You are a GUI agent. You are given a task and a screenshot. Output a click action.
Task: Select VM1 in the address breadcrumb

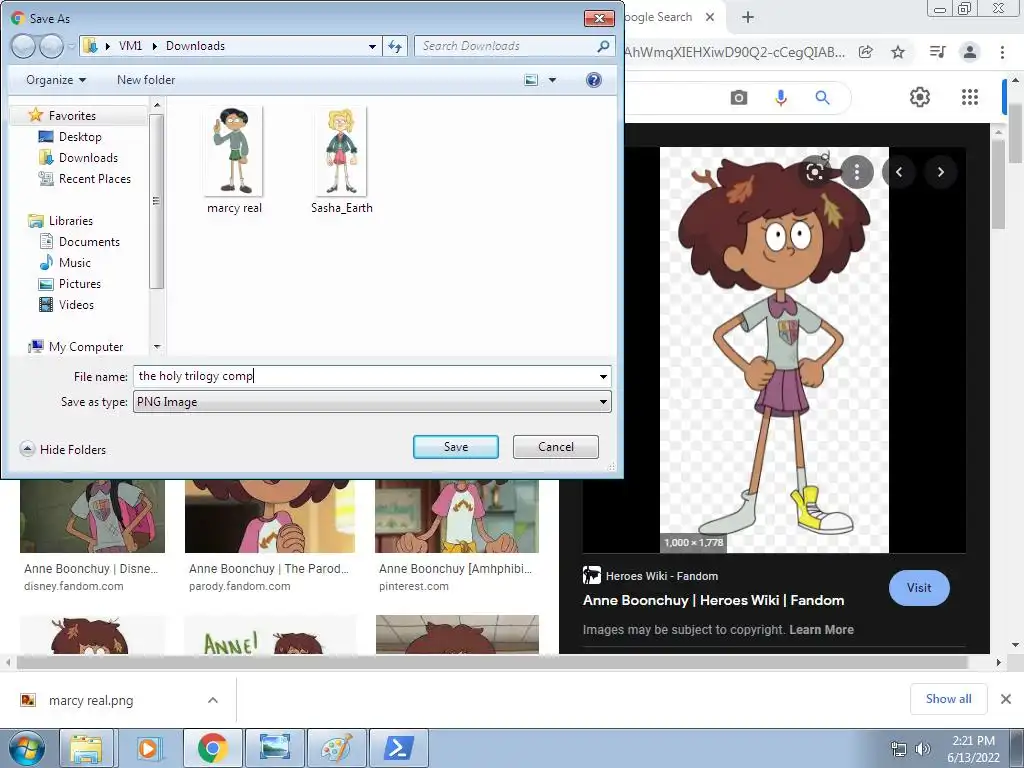point(130,46)
